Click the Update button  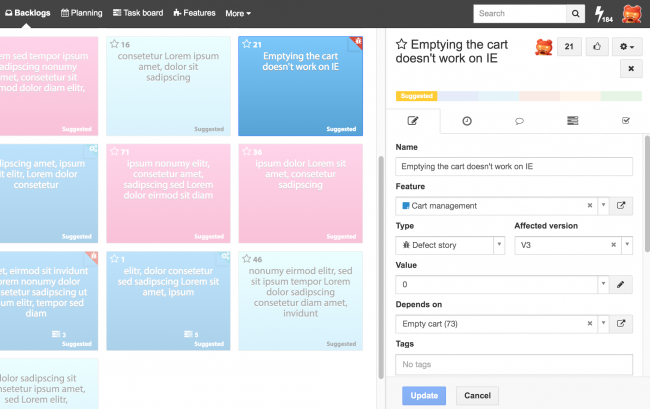coord(424,396)
